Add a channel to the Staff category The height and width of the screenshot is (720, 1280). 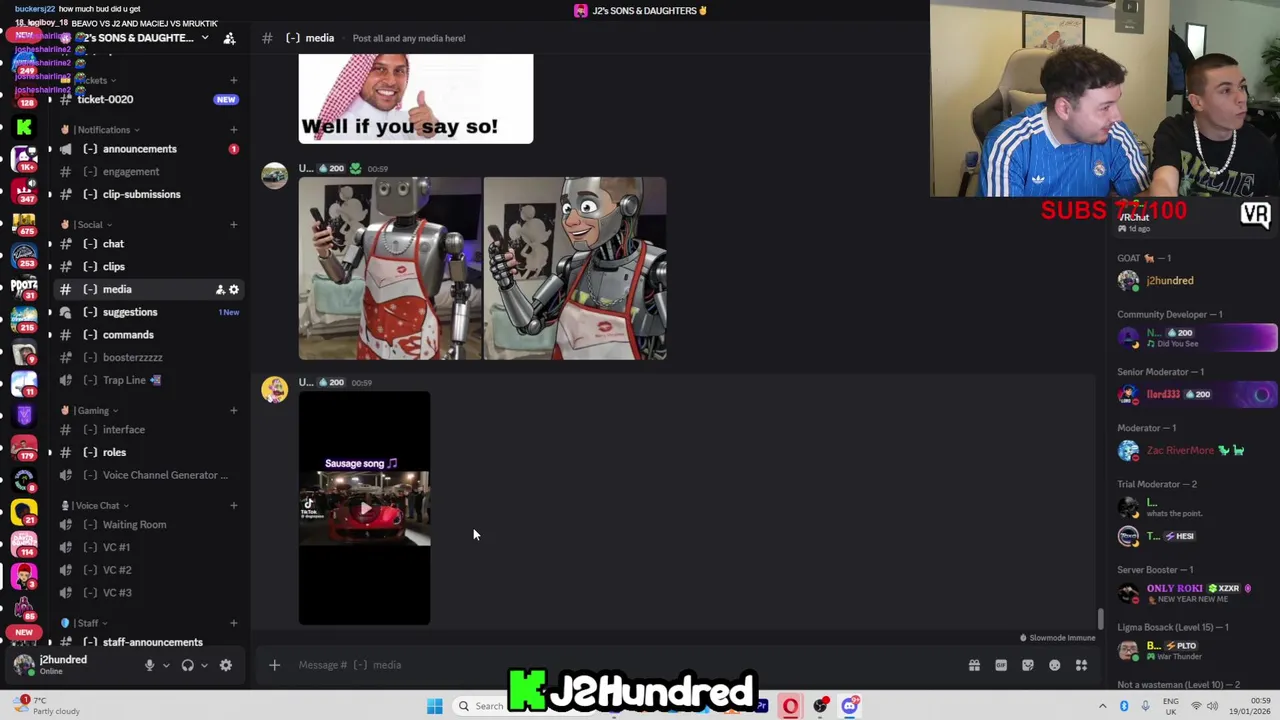click(x=233, y=624)
